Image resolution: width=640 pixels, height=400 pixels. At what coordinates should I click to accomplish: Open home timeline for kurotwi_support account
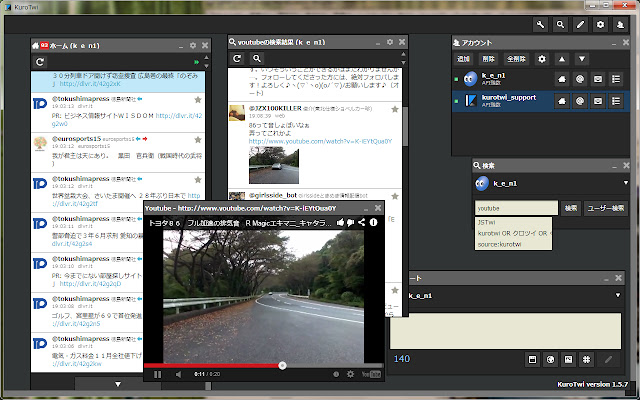pyautogui.click(x=564, y=100)
